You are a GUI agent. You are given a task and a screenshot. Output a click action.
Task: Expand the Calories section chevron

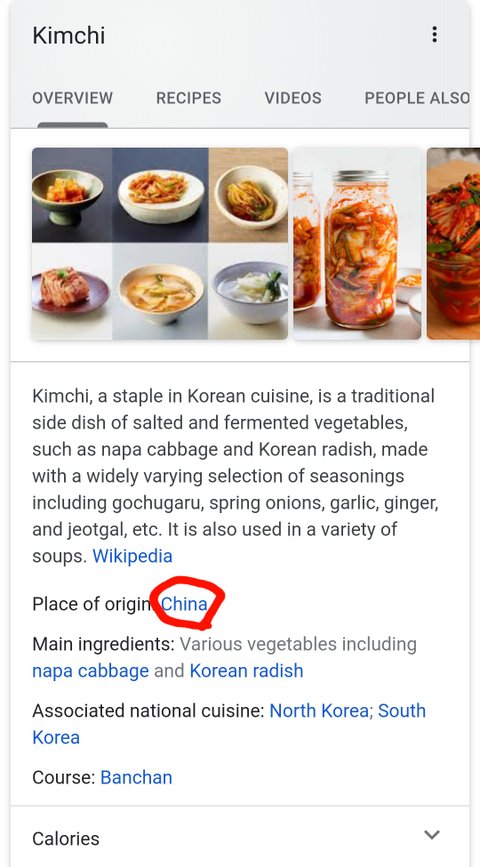[432, 834]
